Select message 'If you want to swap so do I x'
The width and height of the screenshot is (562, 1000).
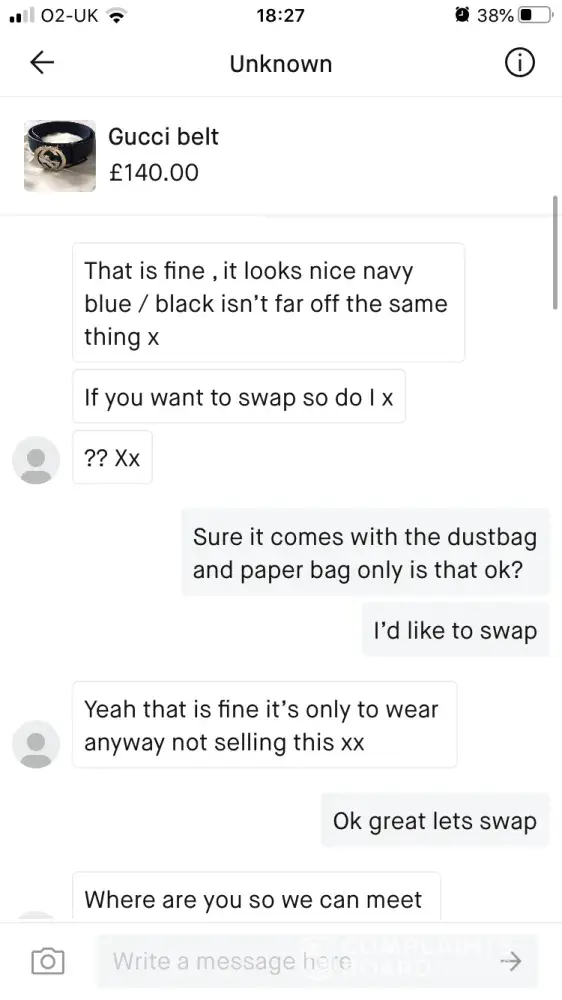click(x=239, y=397)
